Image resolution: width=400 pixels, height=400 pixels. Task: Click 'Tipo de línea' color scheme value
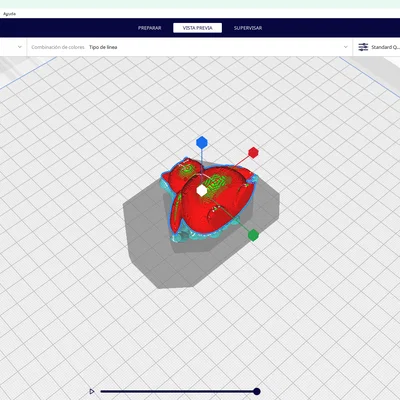tap(103, 47)
